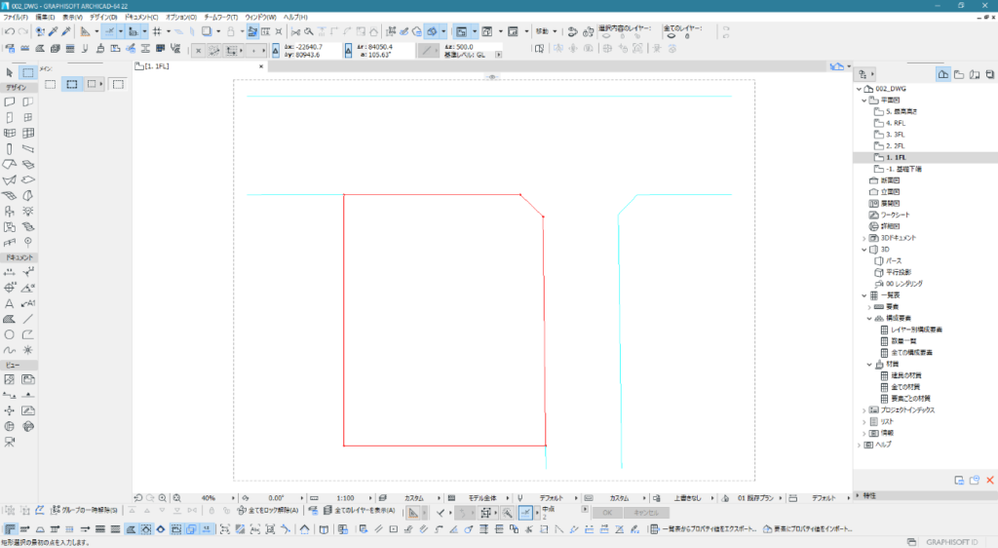998x548 pixels.
Task: Expand the 3Dドキュメント node
Action: click(x=864, y=238)
